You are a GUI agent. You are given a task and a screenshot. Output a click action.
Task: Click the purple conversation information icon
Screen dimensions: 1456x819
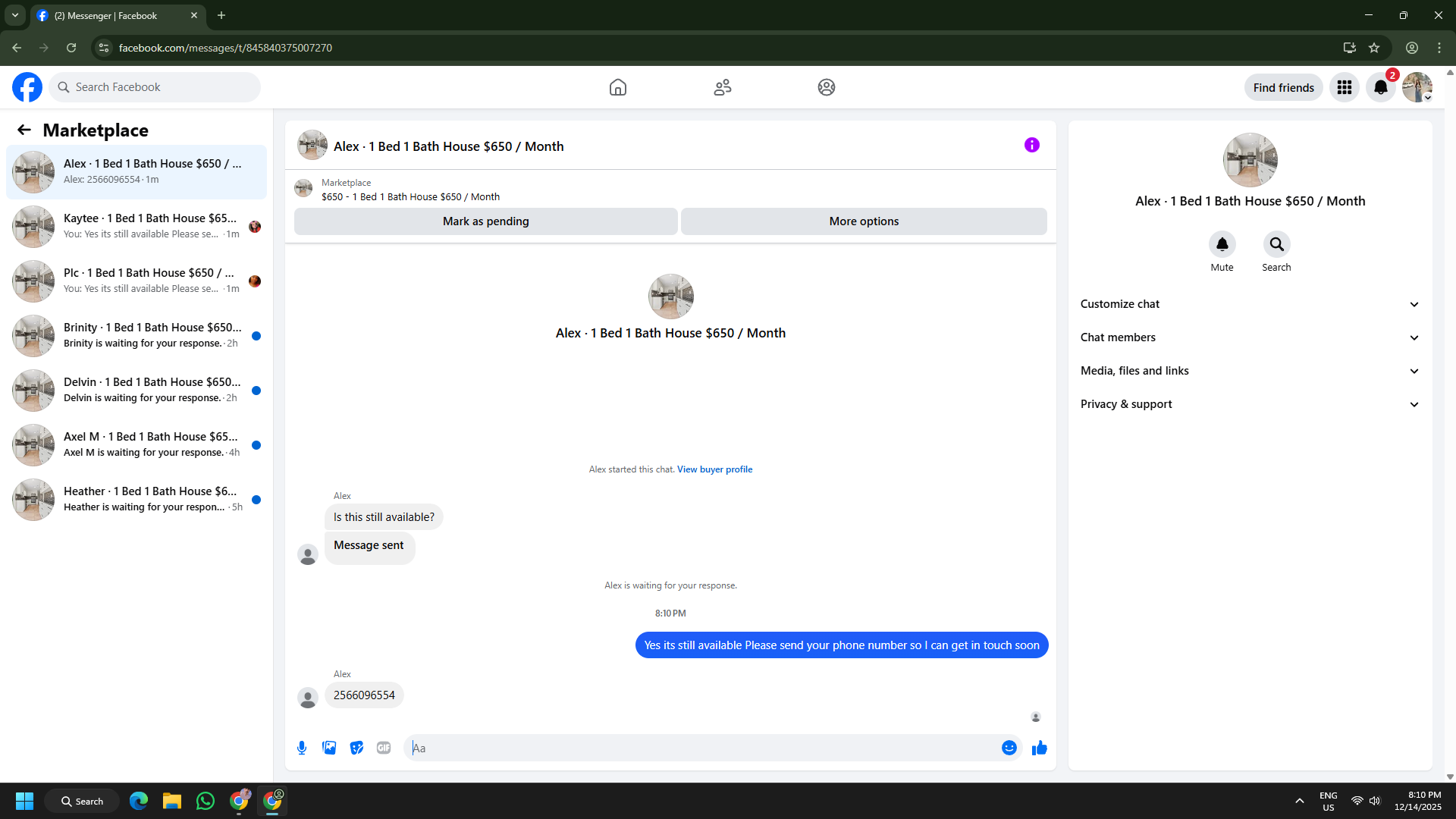click(1031, 145)
